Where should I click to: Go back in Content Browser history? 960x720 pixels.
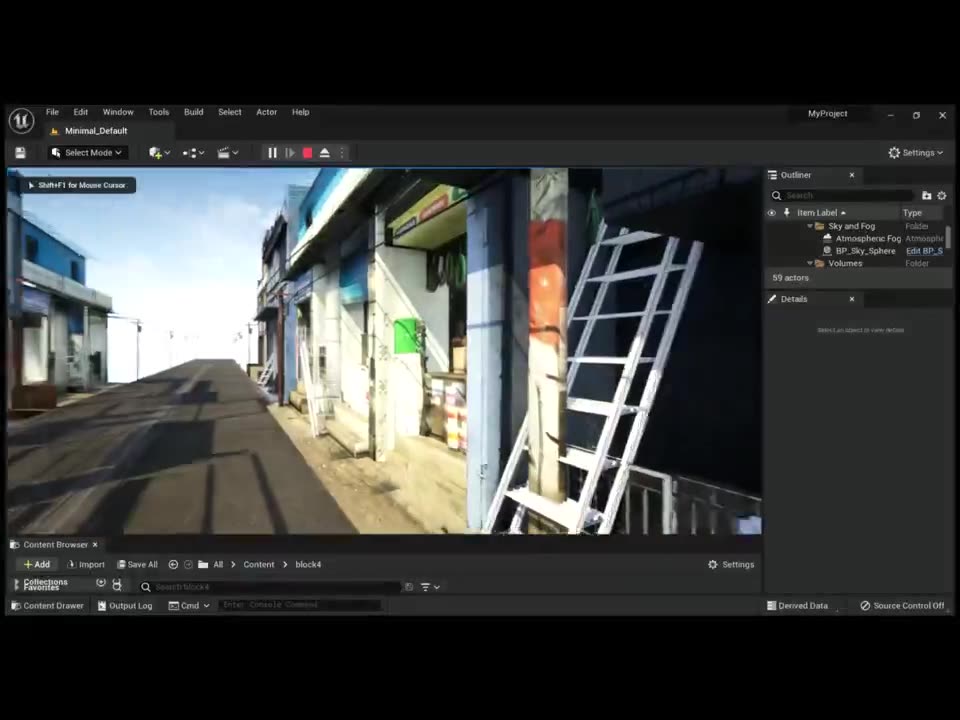[173, 564]
